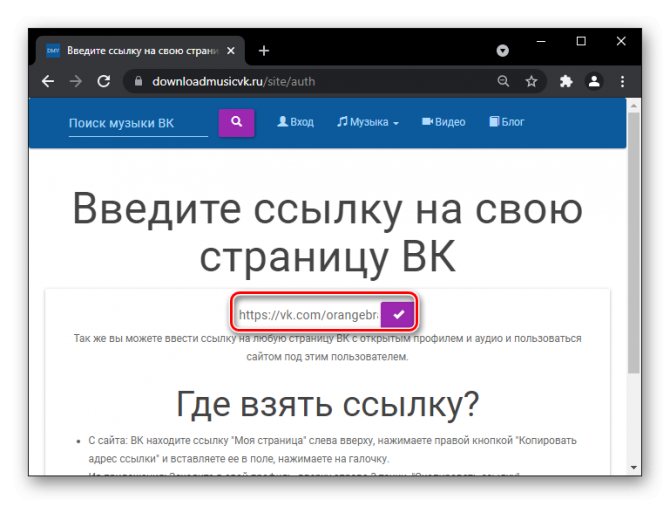Screen dimensions: 670x513
Task: Open the extensions puzzle icon
Action: pyautogui.click(x=566, y=81)
